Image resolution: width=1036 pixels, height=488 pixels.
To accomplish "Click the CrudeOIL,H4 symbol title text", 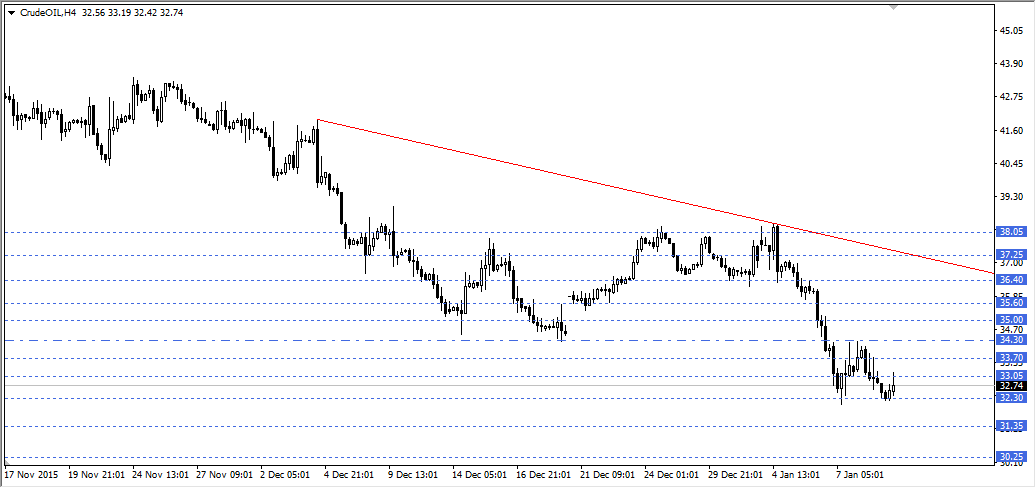I will pyautogui.click(x=48, y=12).
